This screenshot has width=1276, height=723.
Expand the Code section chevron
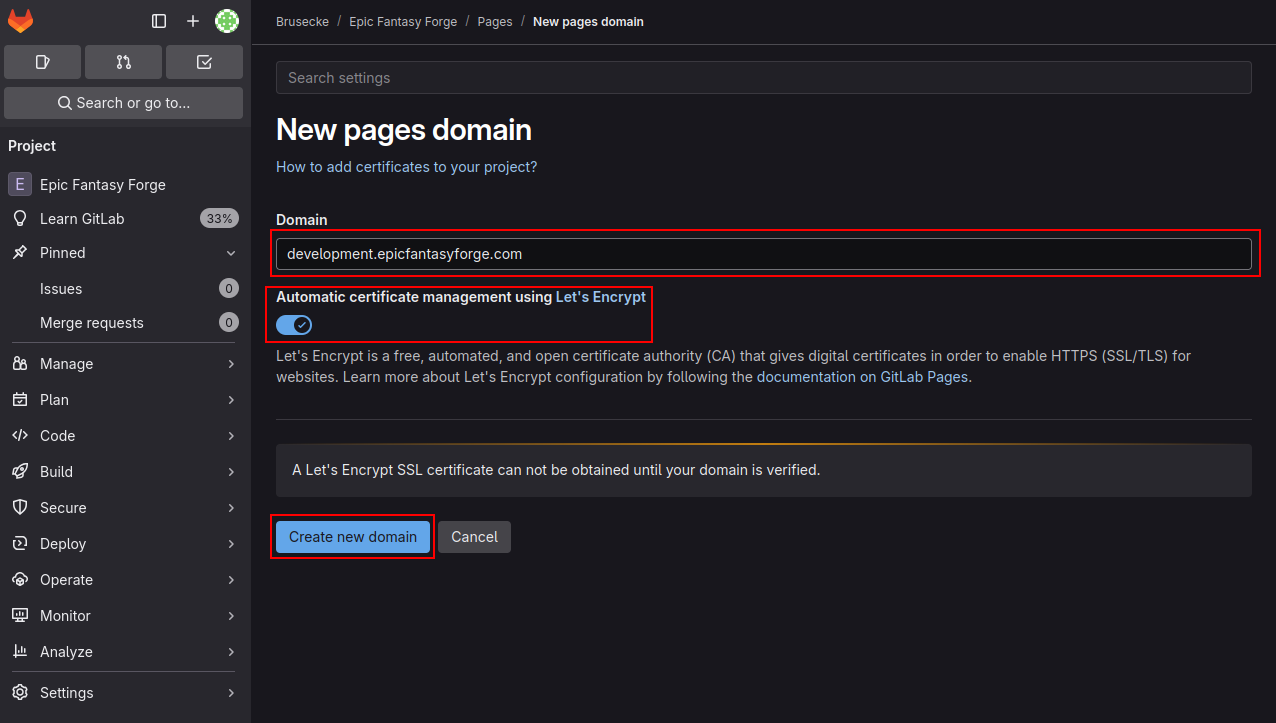[x=231, y=436]
